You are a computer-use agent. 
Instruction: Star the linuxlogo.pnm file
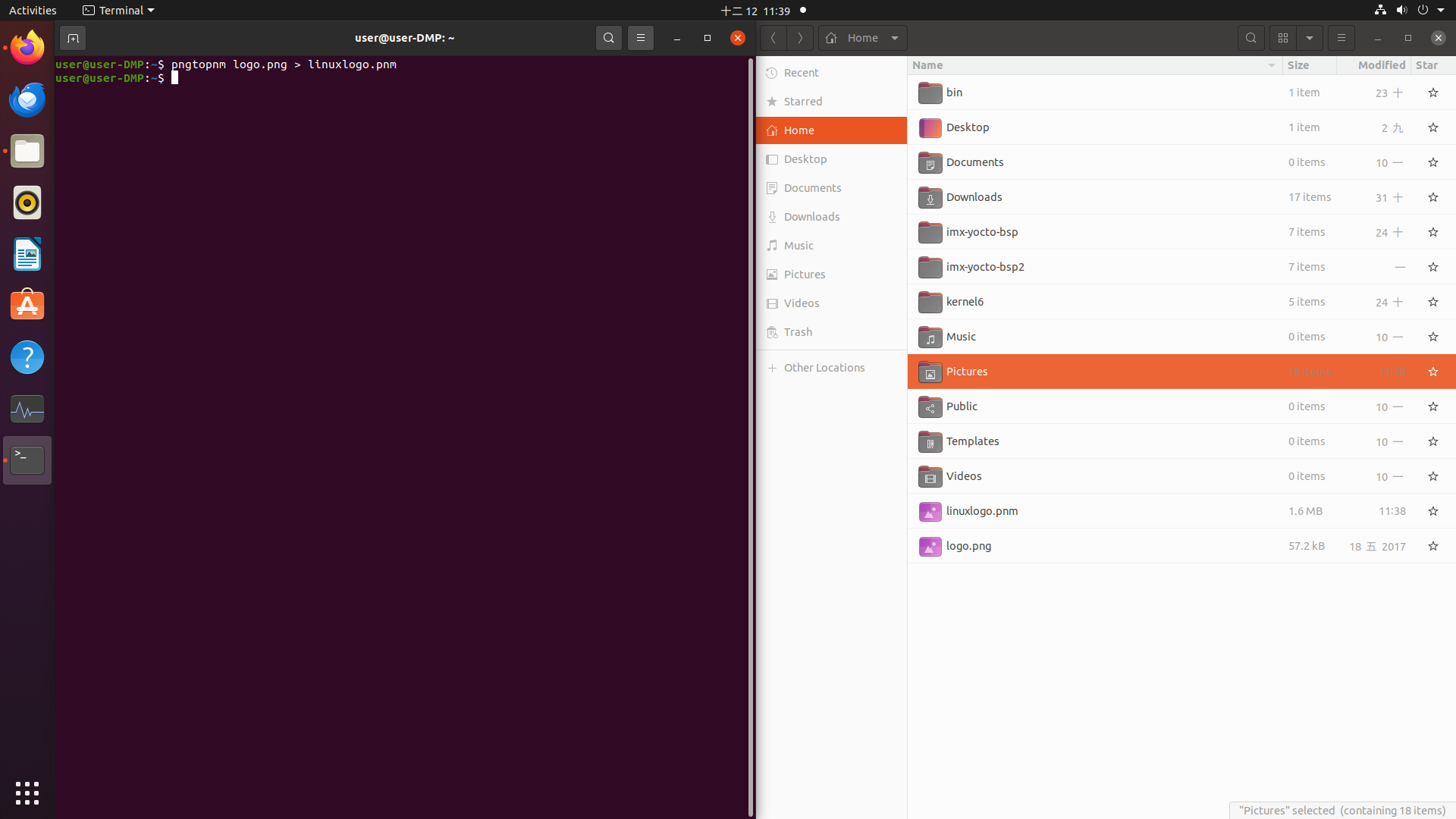(x=1432, y=511)
